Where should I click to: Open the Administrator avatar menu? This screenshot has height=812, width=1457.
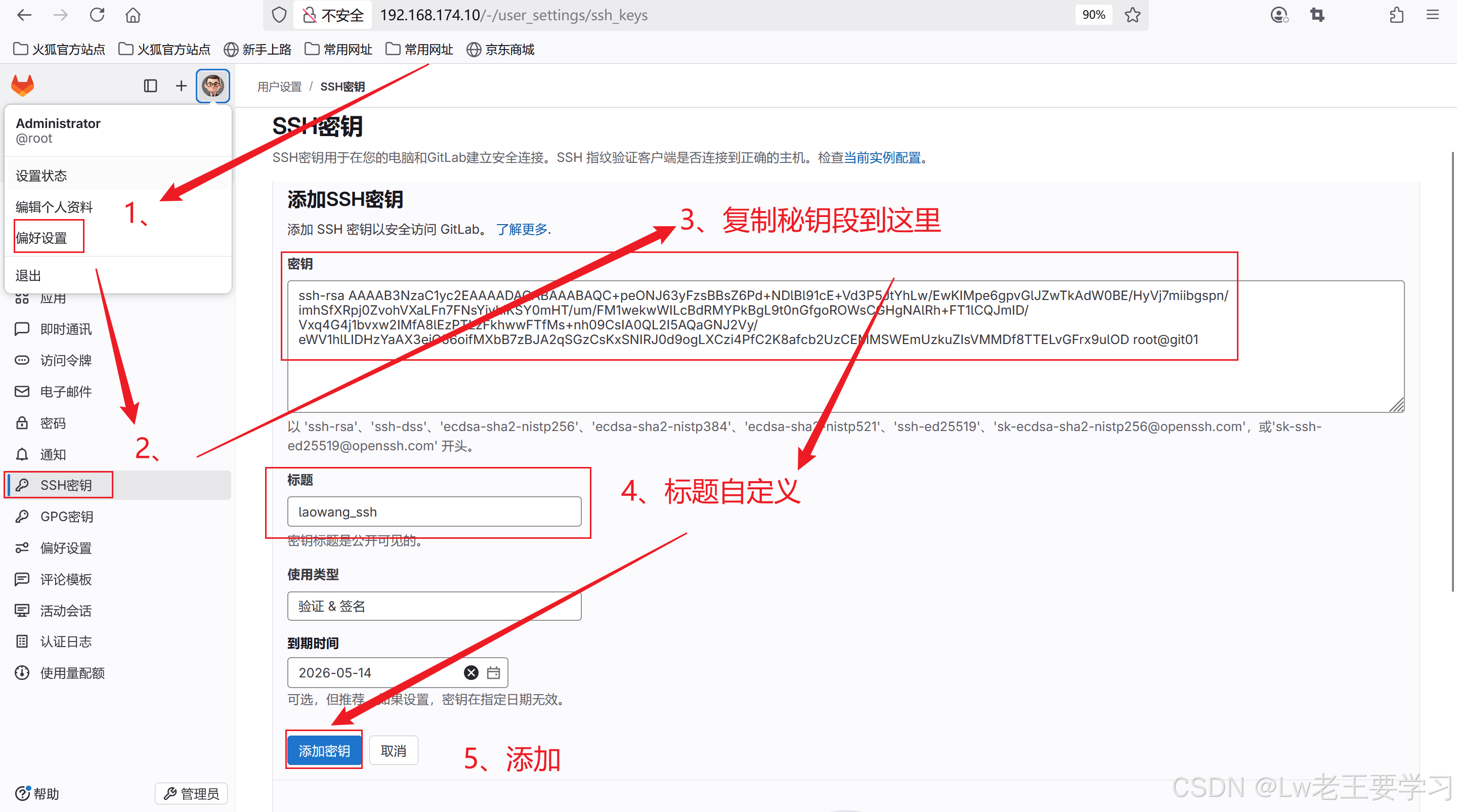212,86
